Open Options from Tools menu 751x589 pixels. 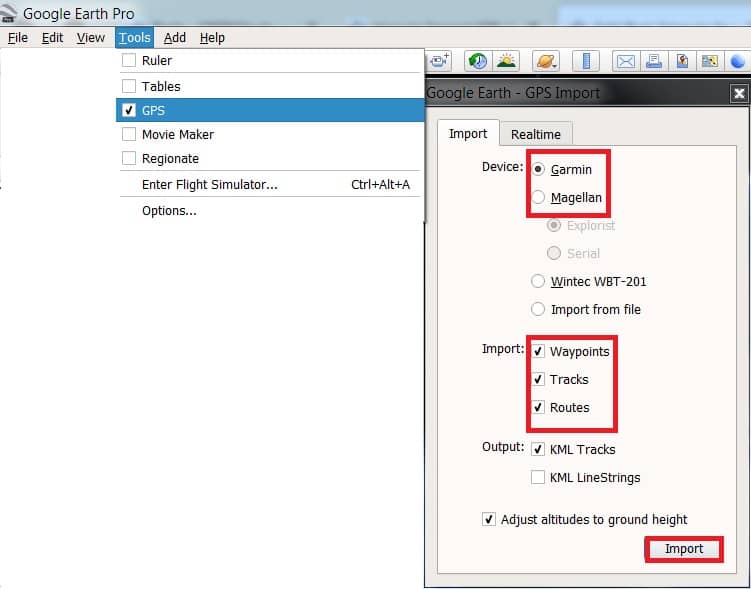point(270,210)
